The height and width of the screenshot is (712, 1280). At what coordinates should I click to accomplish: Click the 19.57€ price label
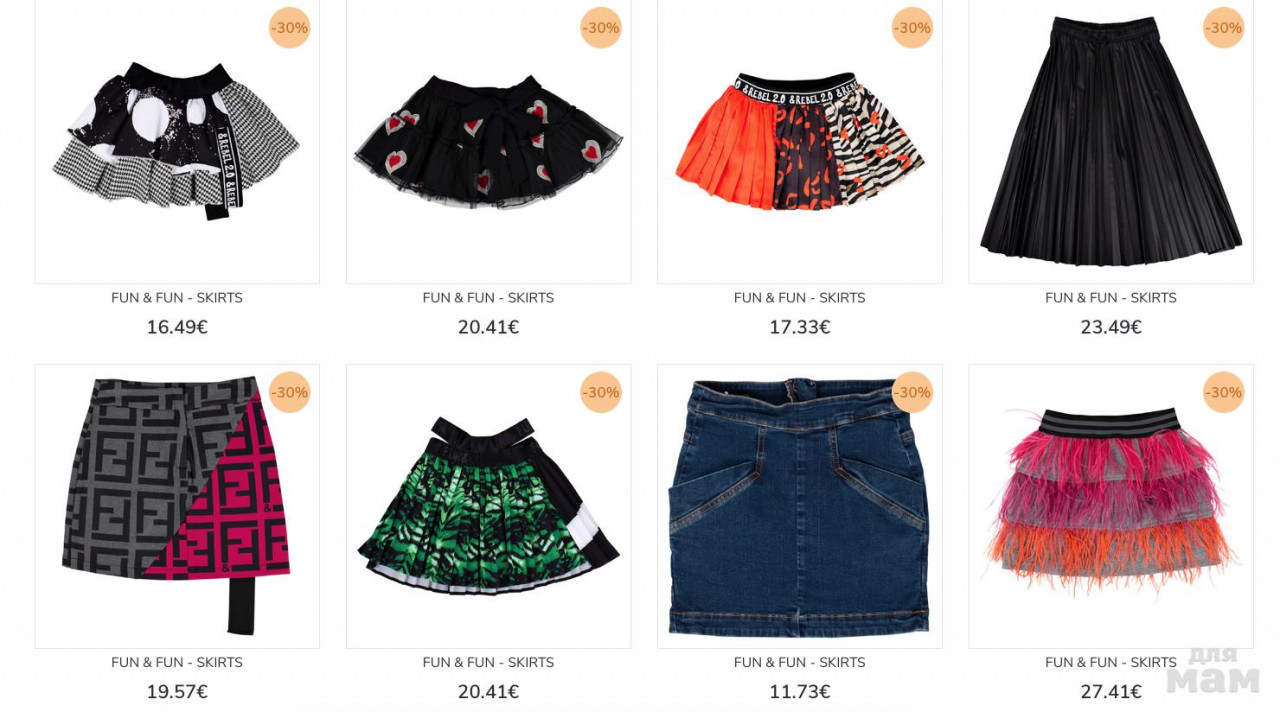(x=177, y=691)
